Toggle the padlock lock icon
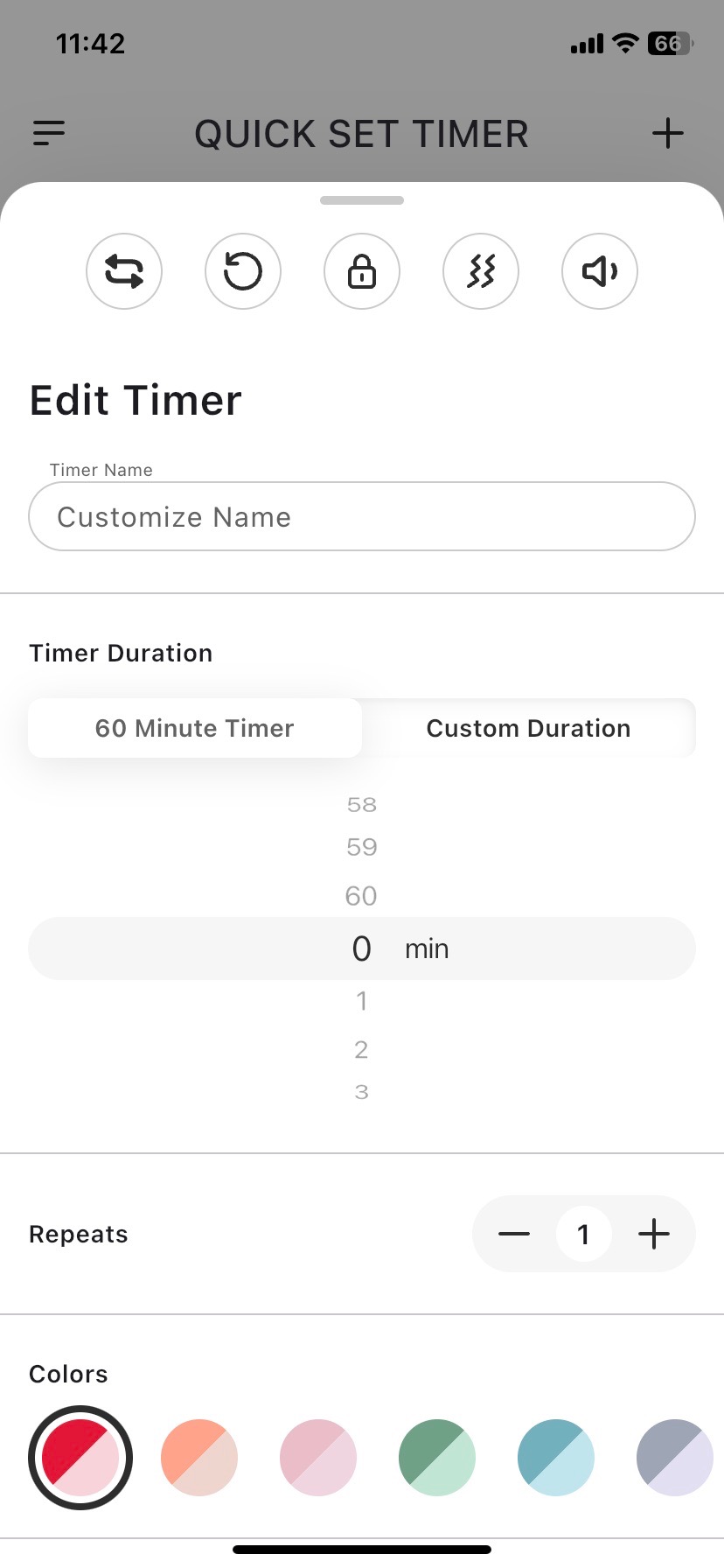This screenshot has height=1568, width=724. pos(362,271)
